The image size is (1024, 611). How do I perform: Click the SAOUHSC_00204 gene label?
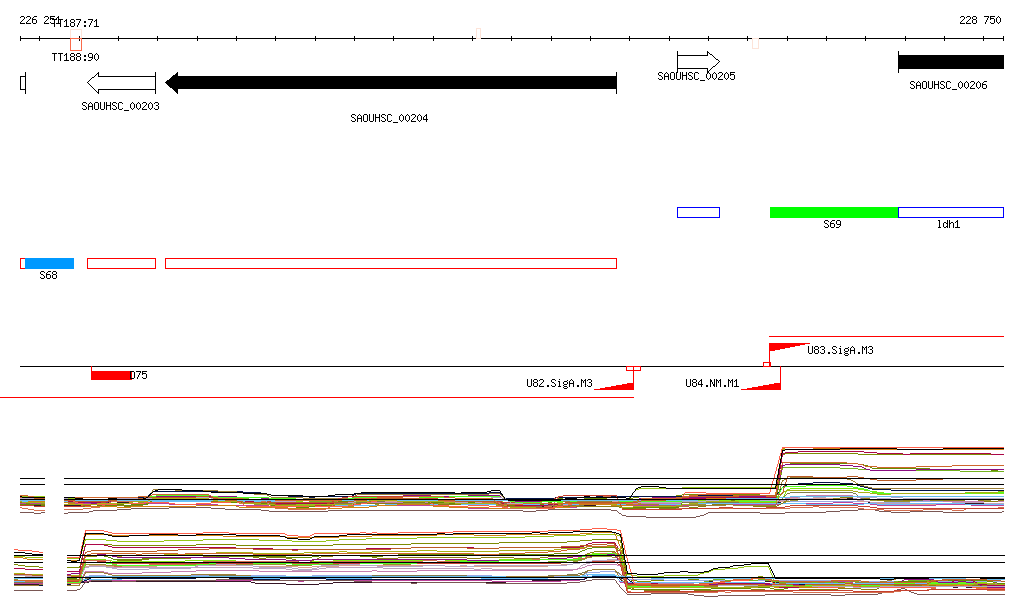pos(389,118)
